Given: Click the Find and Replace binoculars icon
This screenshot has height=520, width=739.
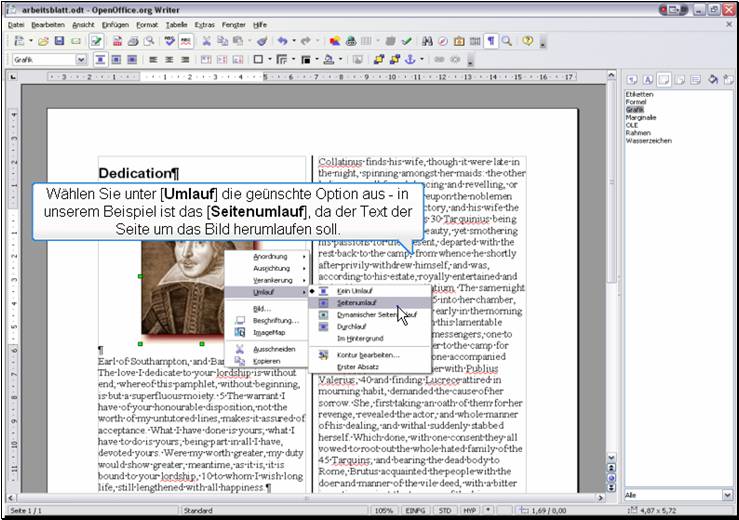Looking at the screenshot, I should coord(427,41).
